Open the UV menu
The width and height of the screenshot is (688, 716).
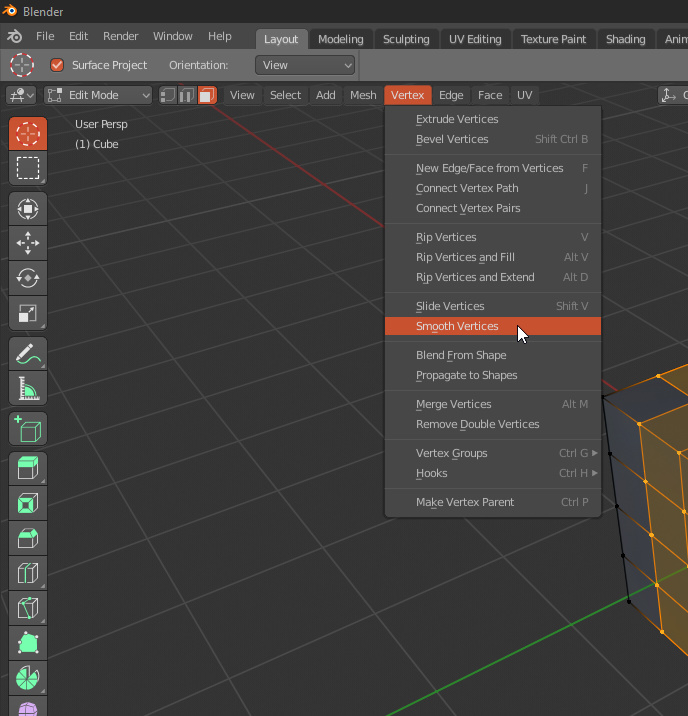[x=524, y=95]
